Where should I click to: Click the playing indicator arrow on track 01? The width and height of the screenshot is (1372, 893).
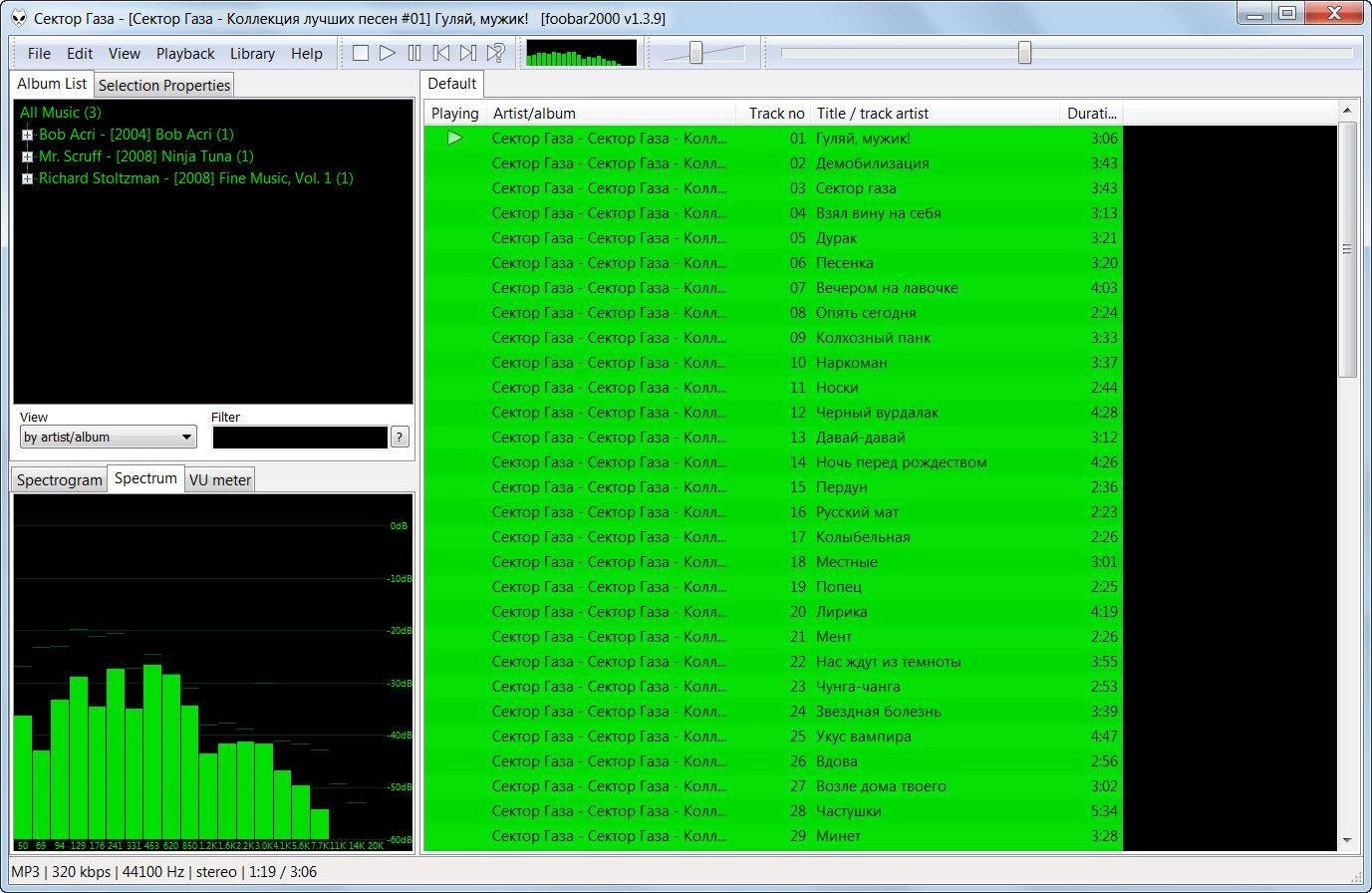[454, 139]
